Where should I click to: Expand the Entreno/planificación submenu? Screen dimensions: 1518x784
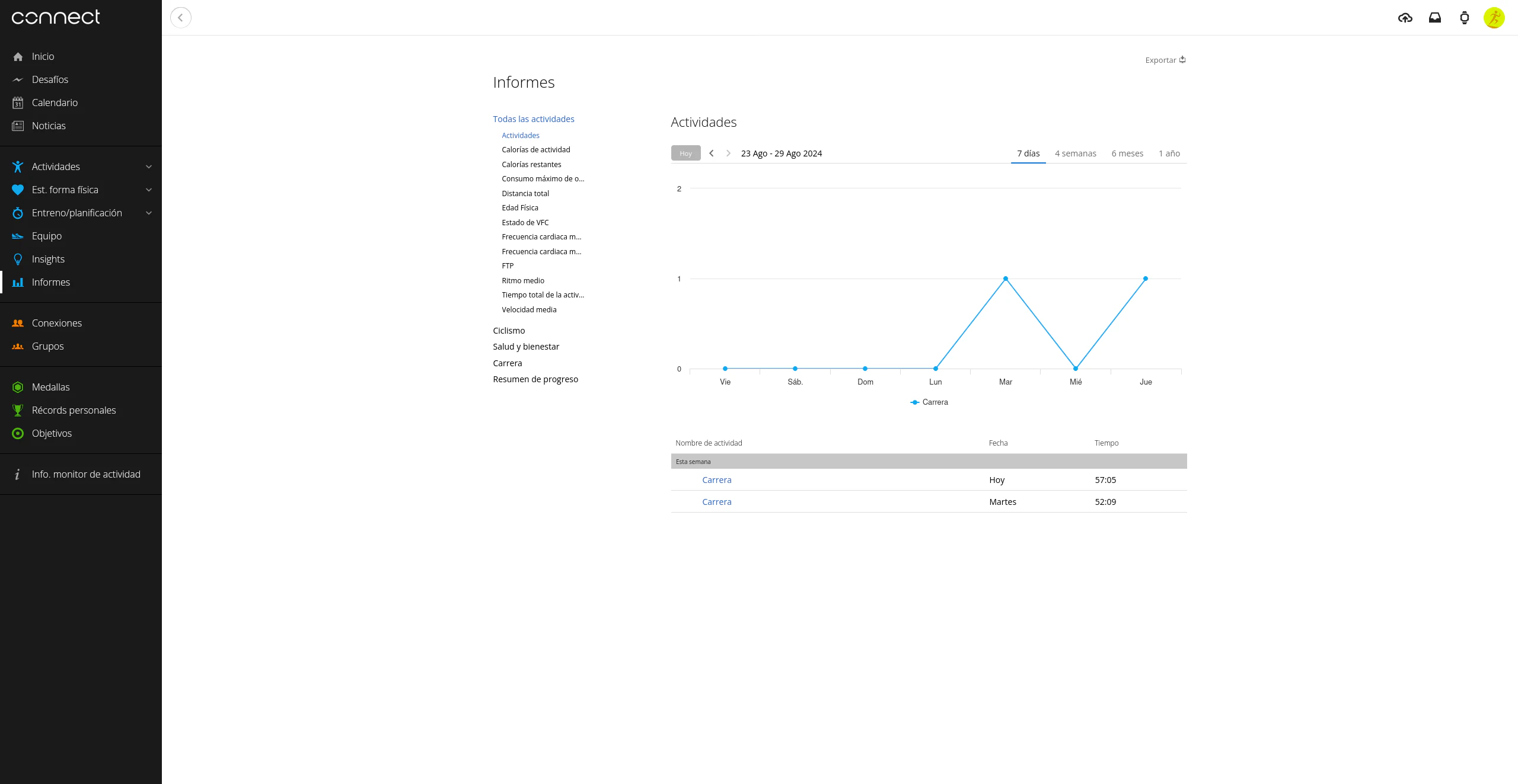pyautogui.click(x=149, y=213)
